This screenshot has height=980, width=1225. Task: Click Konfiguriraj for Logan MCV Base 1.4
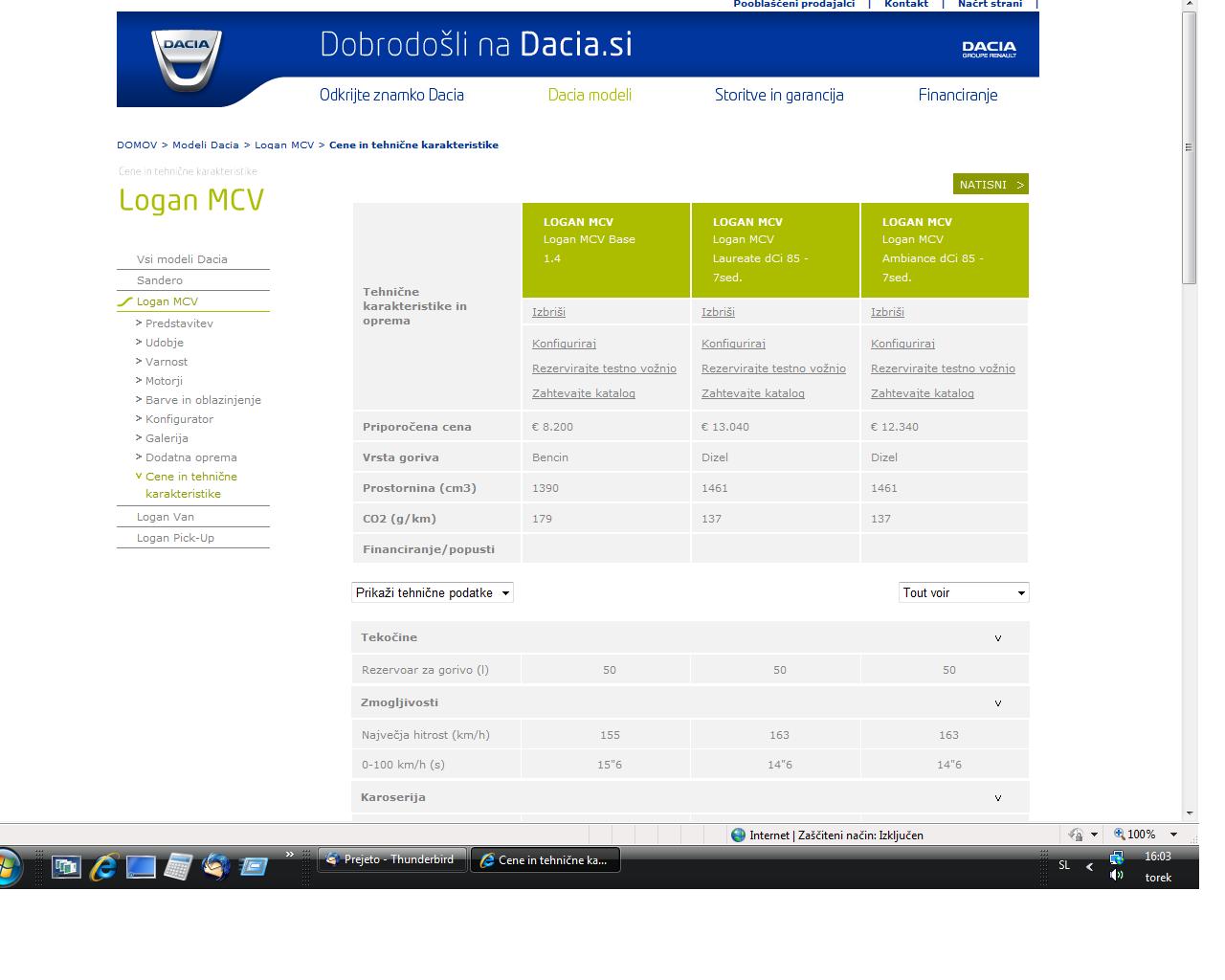click(564, 344)
